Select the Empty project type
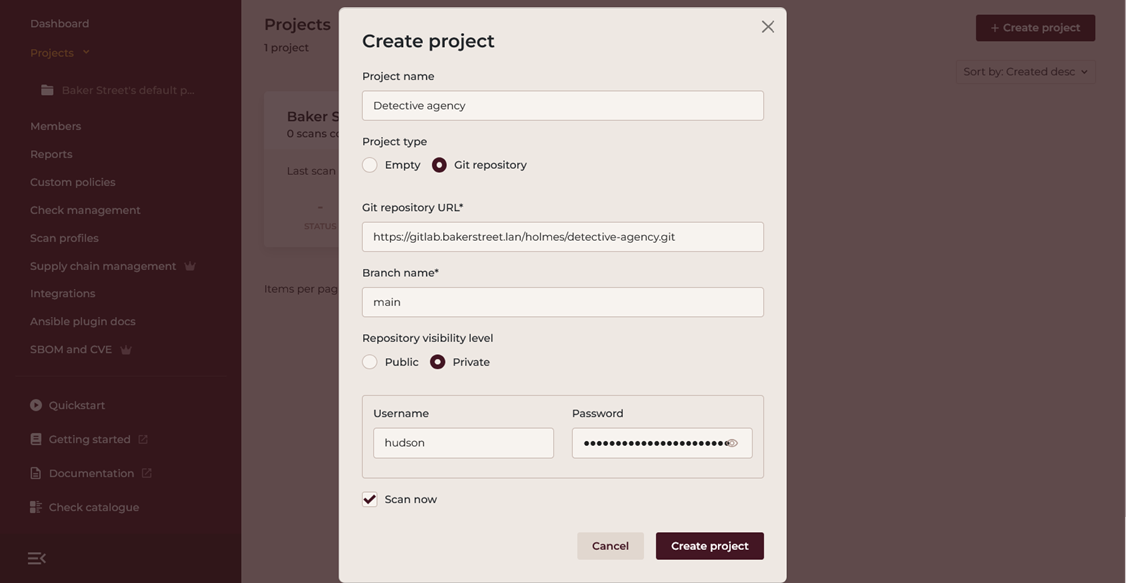 click(370, 165)
